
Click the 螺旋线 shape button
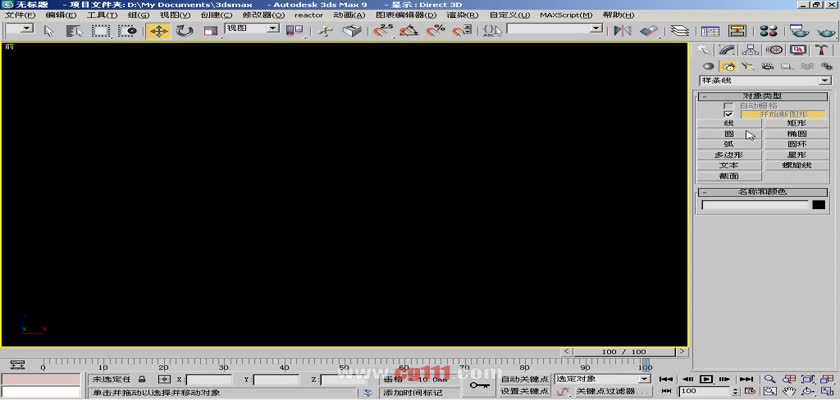(x=797, y=165)
